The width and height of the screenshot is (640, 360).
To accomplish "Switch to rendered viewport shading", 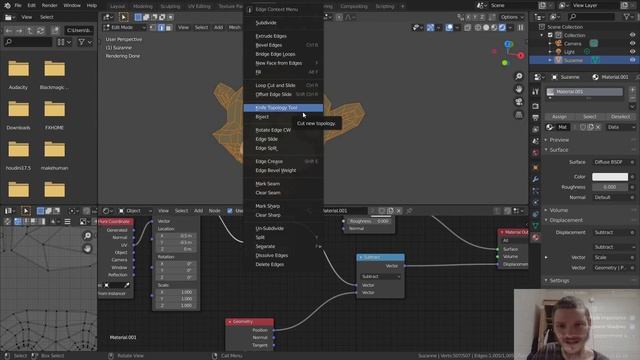I will point(502,27).
